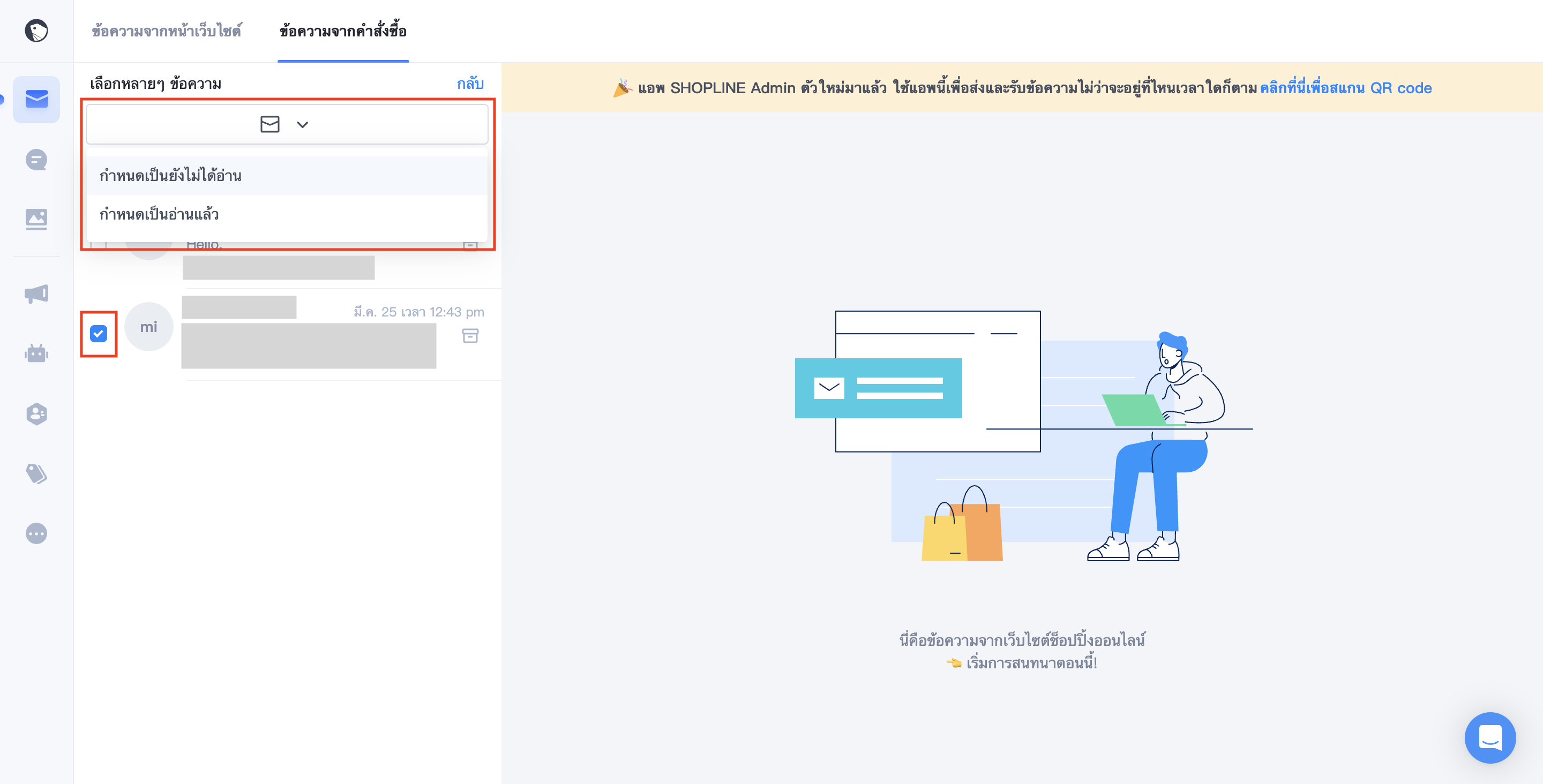Uncheck the mi conversation checkbox

[99, 334]
